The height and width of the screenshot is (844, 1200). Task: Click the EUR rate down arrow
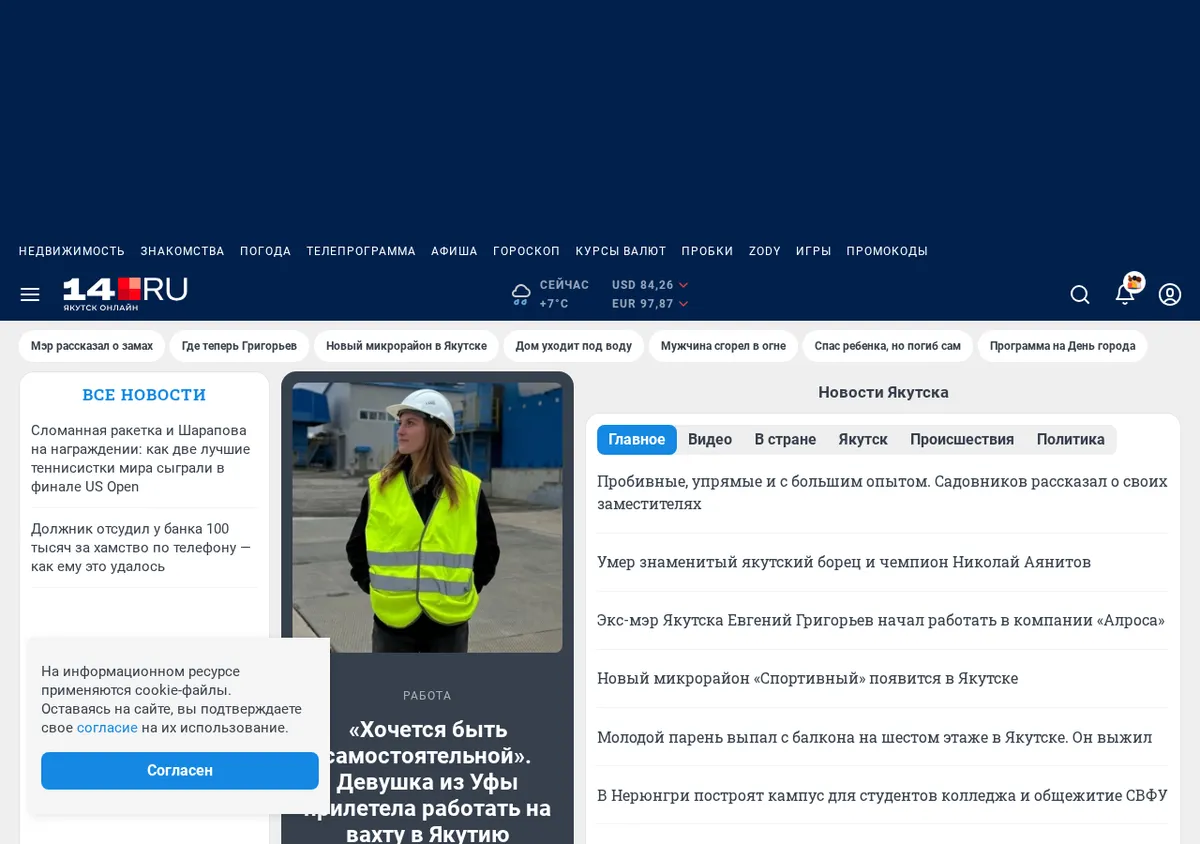(684, 304)
